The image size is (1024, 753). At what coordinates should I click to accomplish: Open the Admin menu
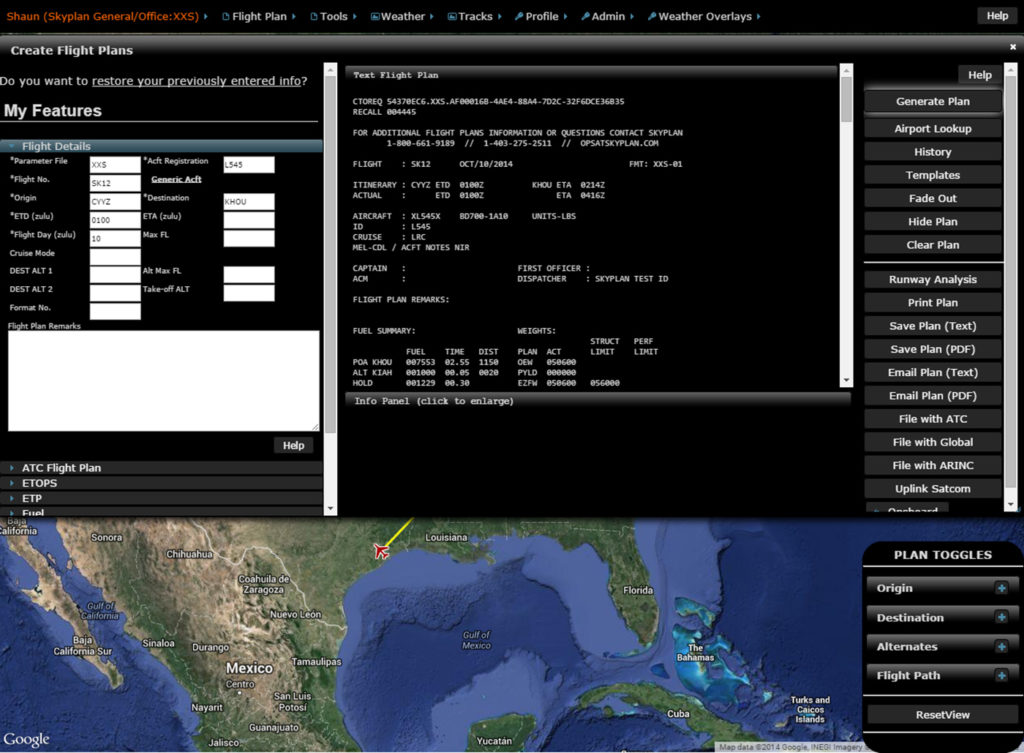click(x=607, y=16)
